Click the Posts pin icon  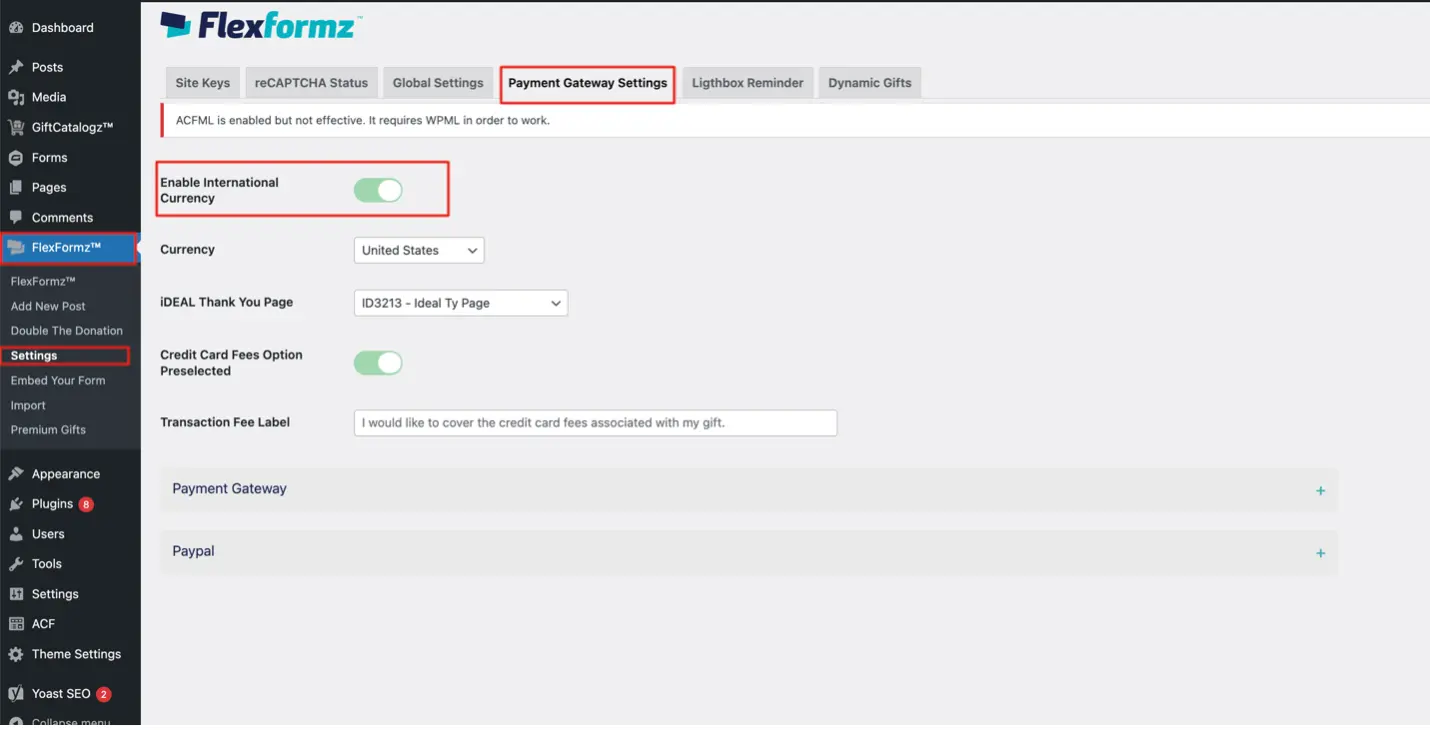[16, 67]
